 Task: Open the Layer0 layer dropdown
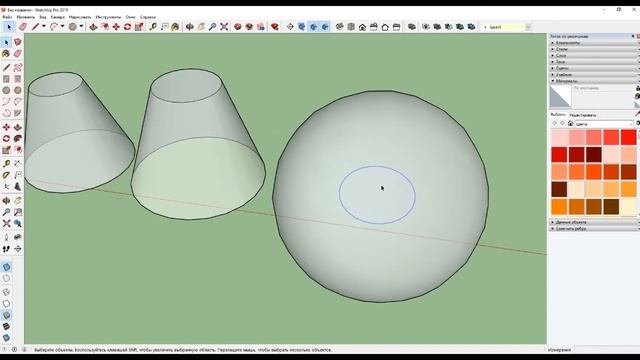[x=528, y=27]
